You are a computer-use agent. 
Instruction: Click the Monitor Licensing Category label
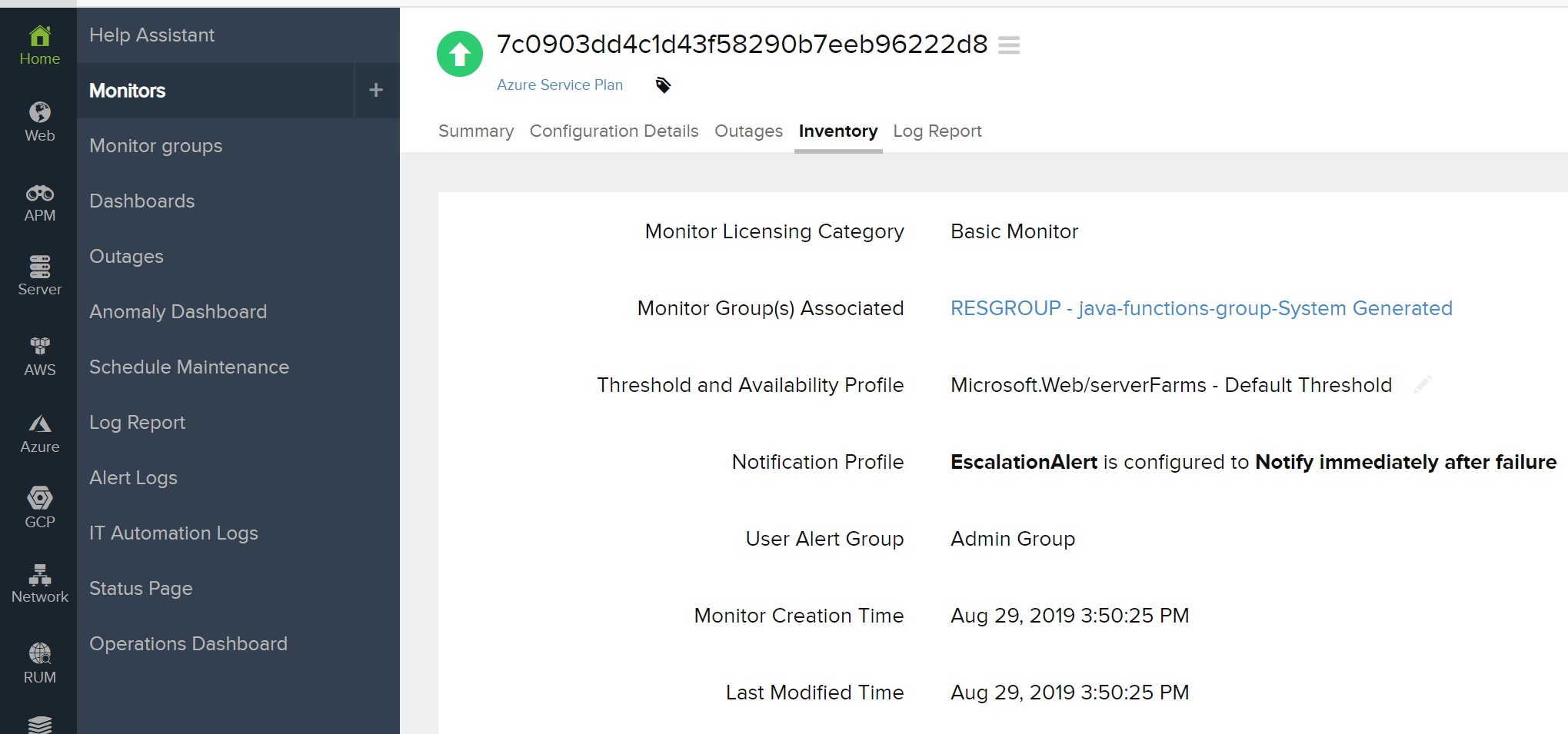click(x=774, y=231)
